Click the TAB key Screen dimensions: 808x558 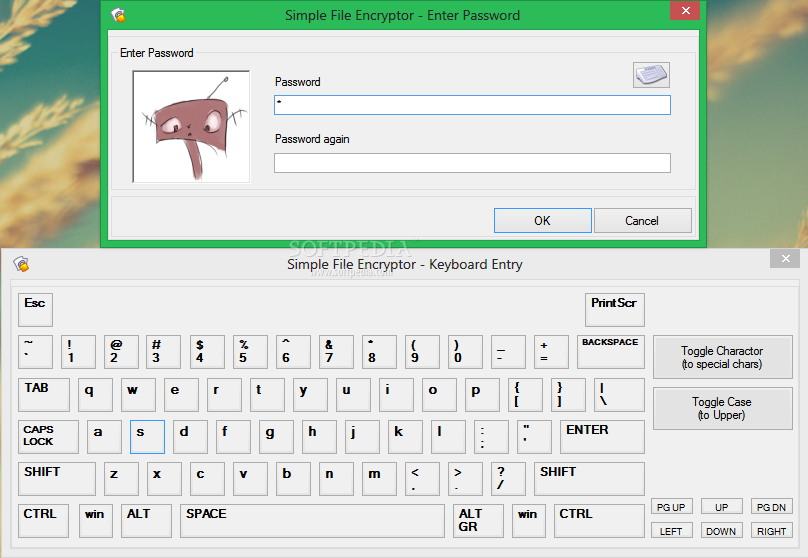(44, 395)
